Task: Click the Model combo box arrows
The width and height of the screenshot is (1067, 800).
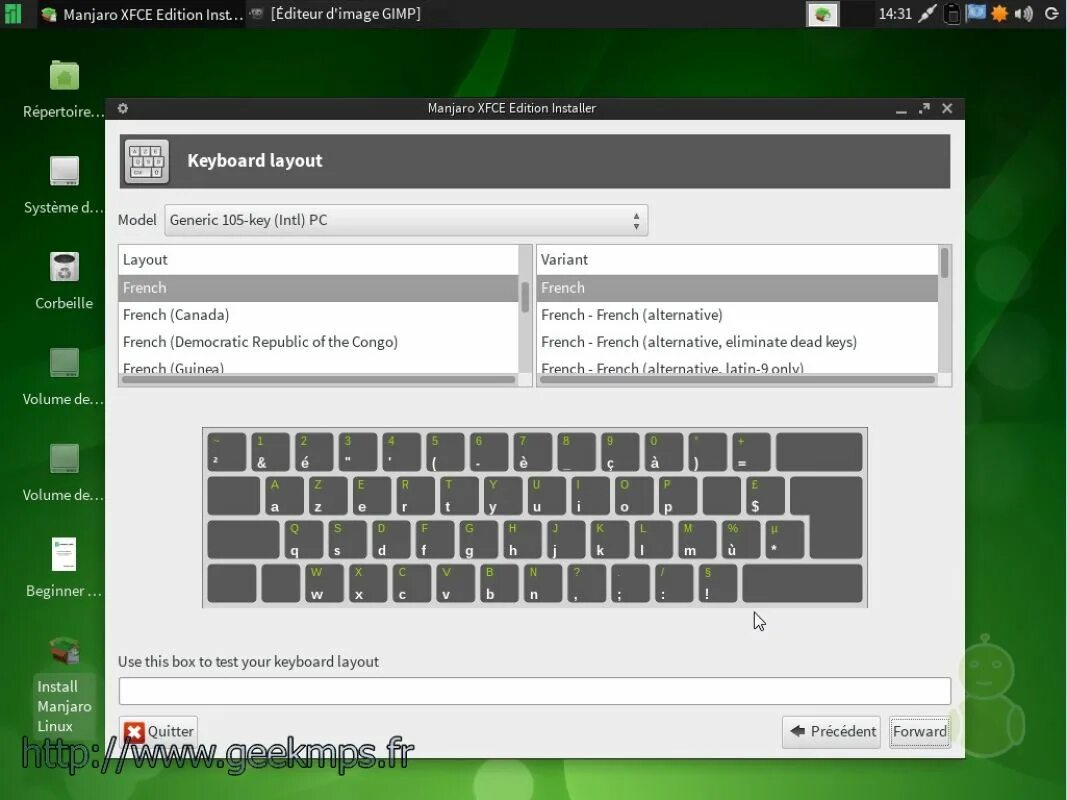Action: click(x=636, y=220)
